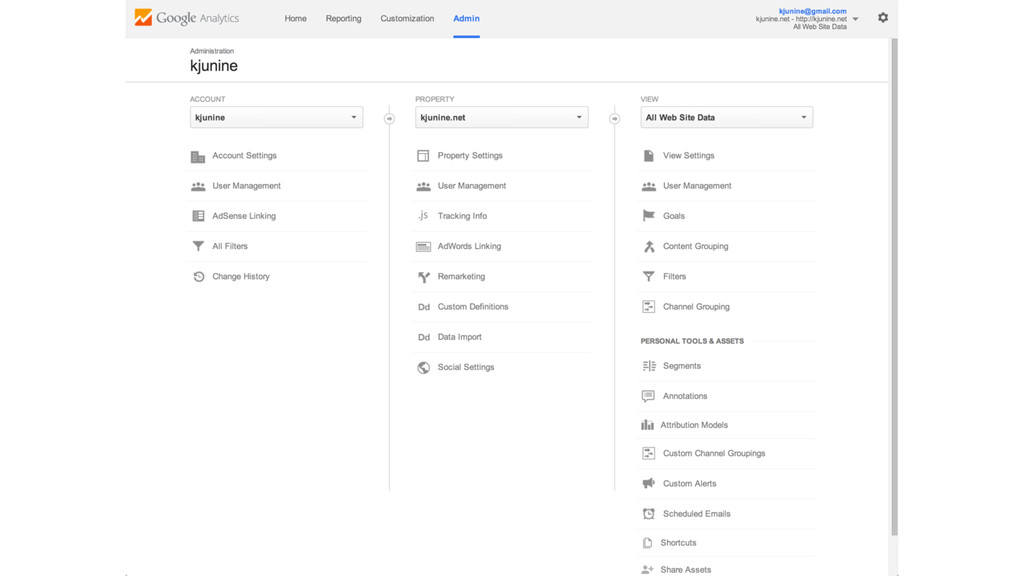This screenshot has width=1024, height=576.
Task: Open the Scheduled Emails link
Action: 697,513
